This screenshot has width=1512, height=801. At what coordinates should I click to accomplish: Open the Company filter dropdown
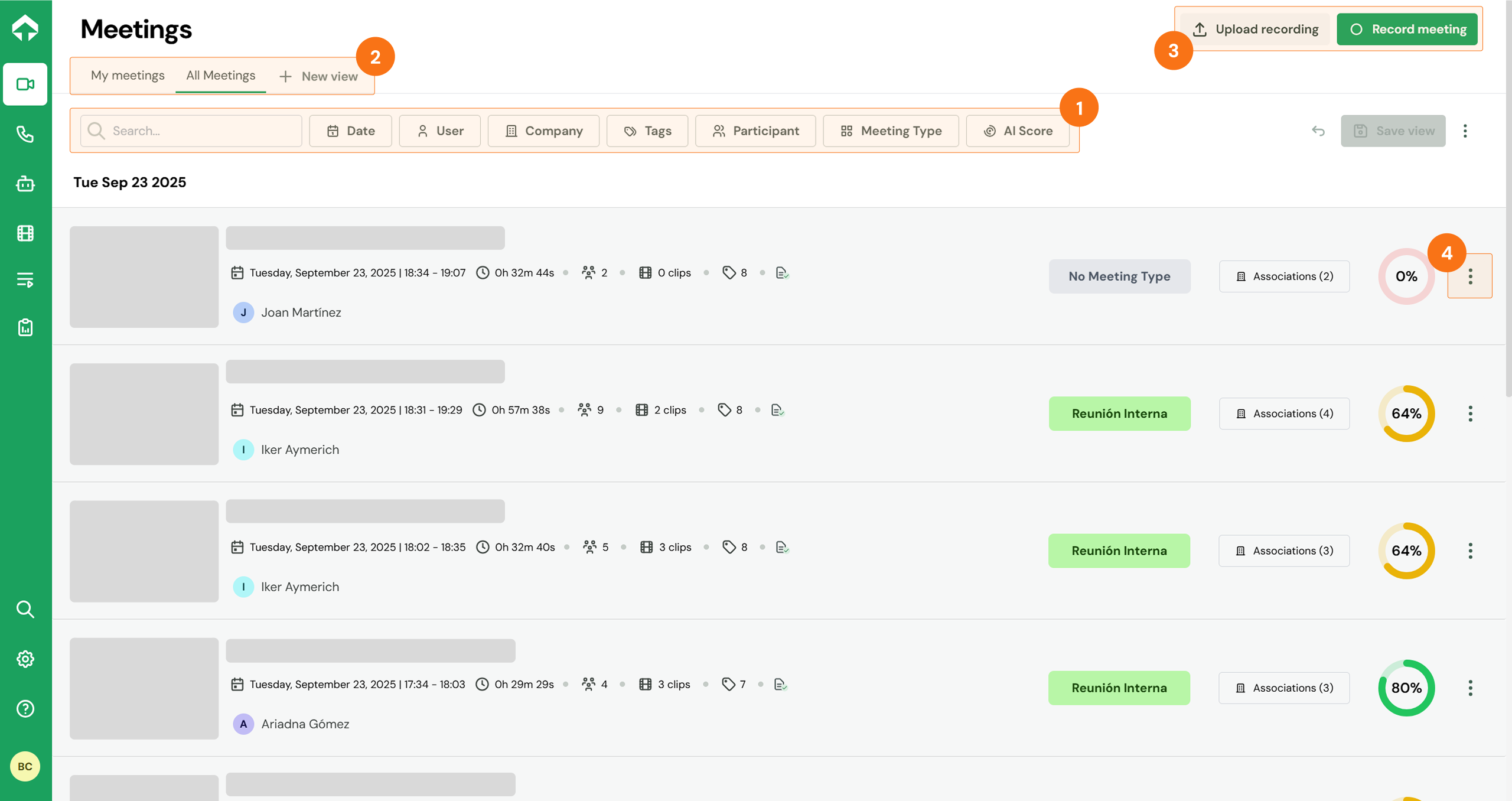point(543,131)
